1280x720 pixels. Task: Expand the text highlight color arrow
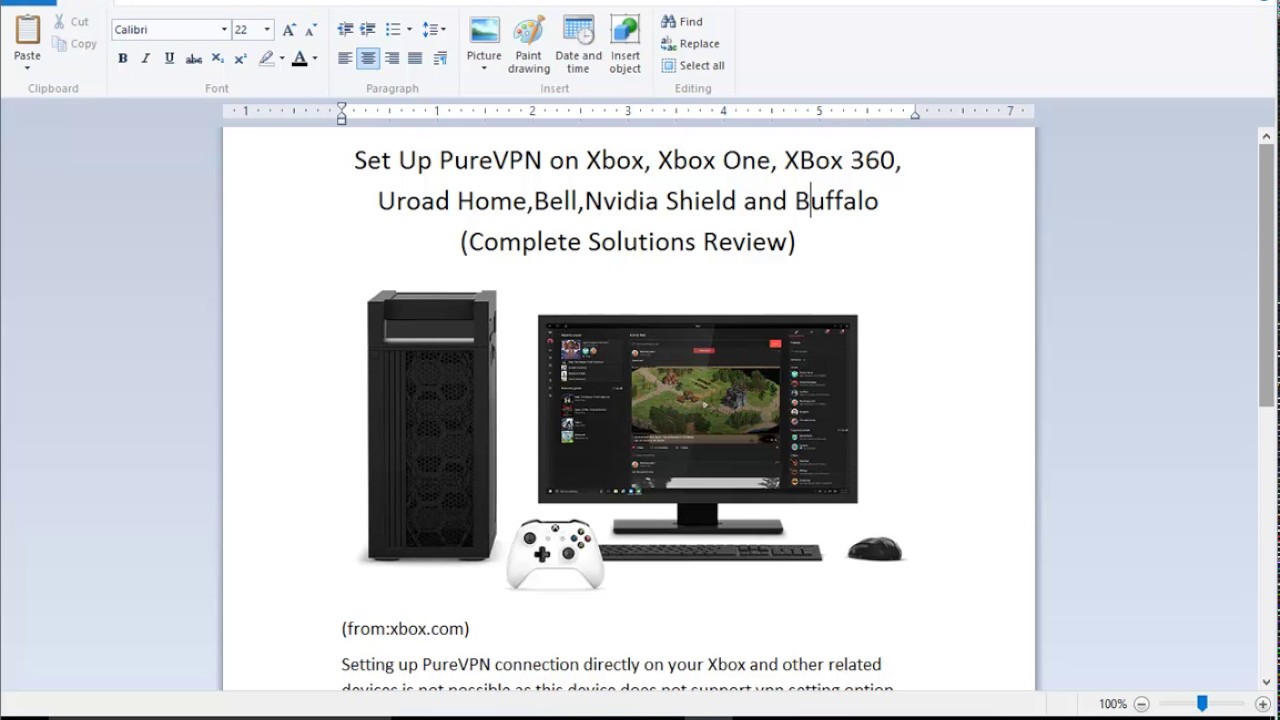[282, 59]
